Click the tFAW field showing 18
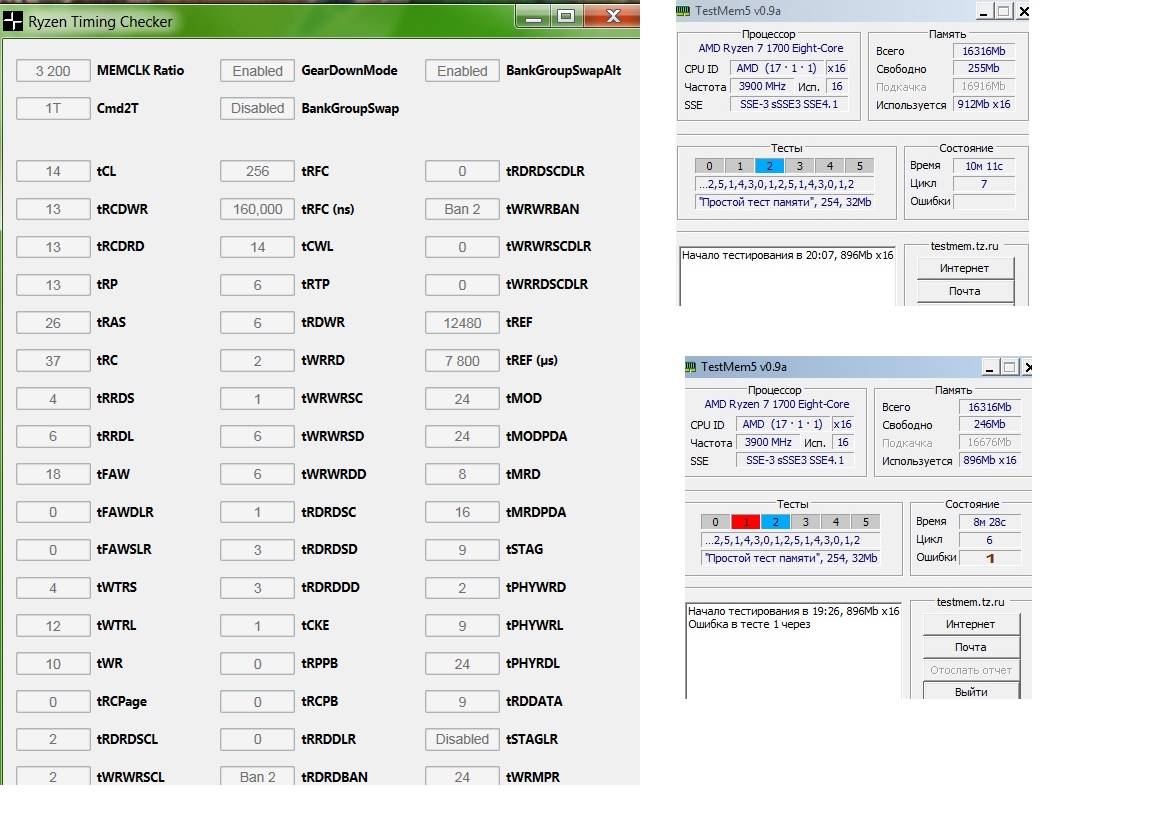Image resolution: width=1175 pixels, height=817 pixels. click(52, 474)
